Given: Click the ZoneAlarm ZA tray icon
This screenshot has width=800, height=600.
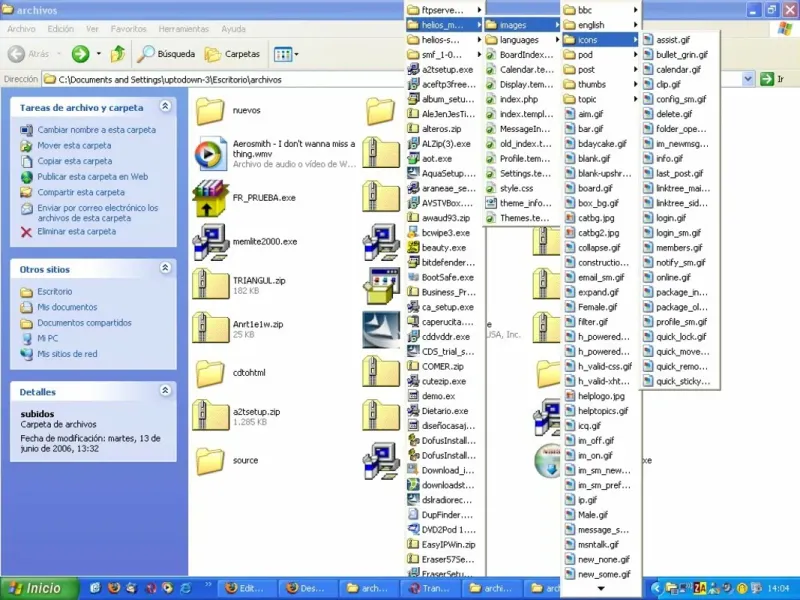Looking at the screenshot, I should pyautogui.click(x=700, y=588).
